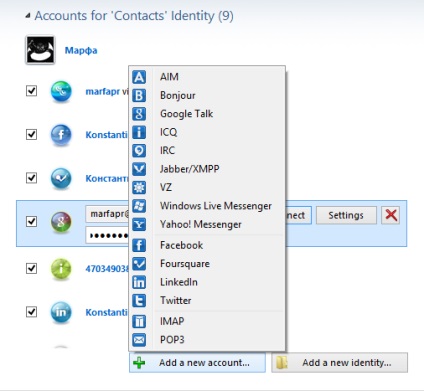The height and width of the screenshot is (391, 424).
Task: Click the LinkedIn account orb icon
Action: click(61, 312)
